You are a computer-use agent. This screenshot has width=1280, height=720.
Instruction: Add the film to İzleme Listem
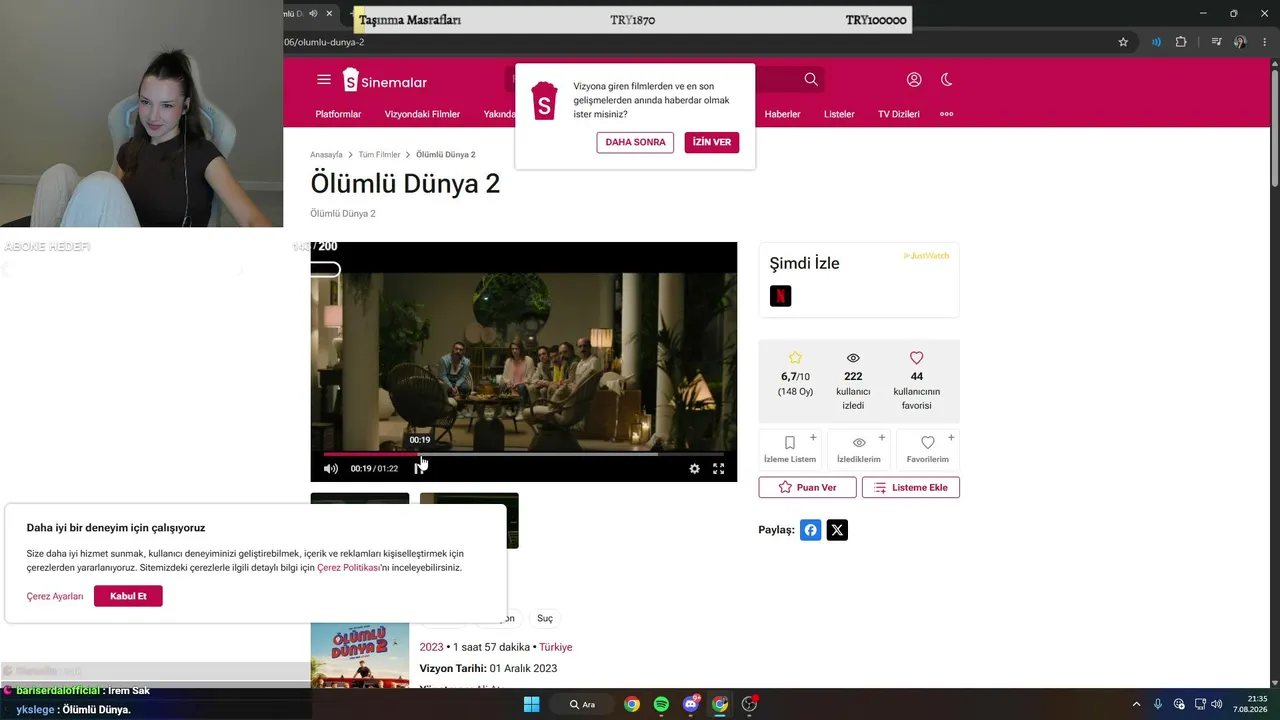(790, 449)
